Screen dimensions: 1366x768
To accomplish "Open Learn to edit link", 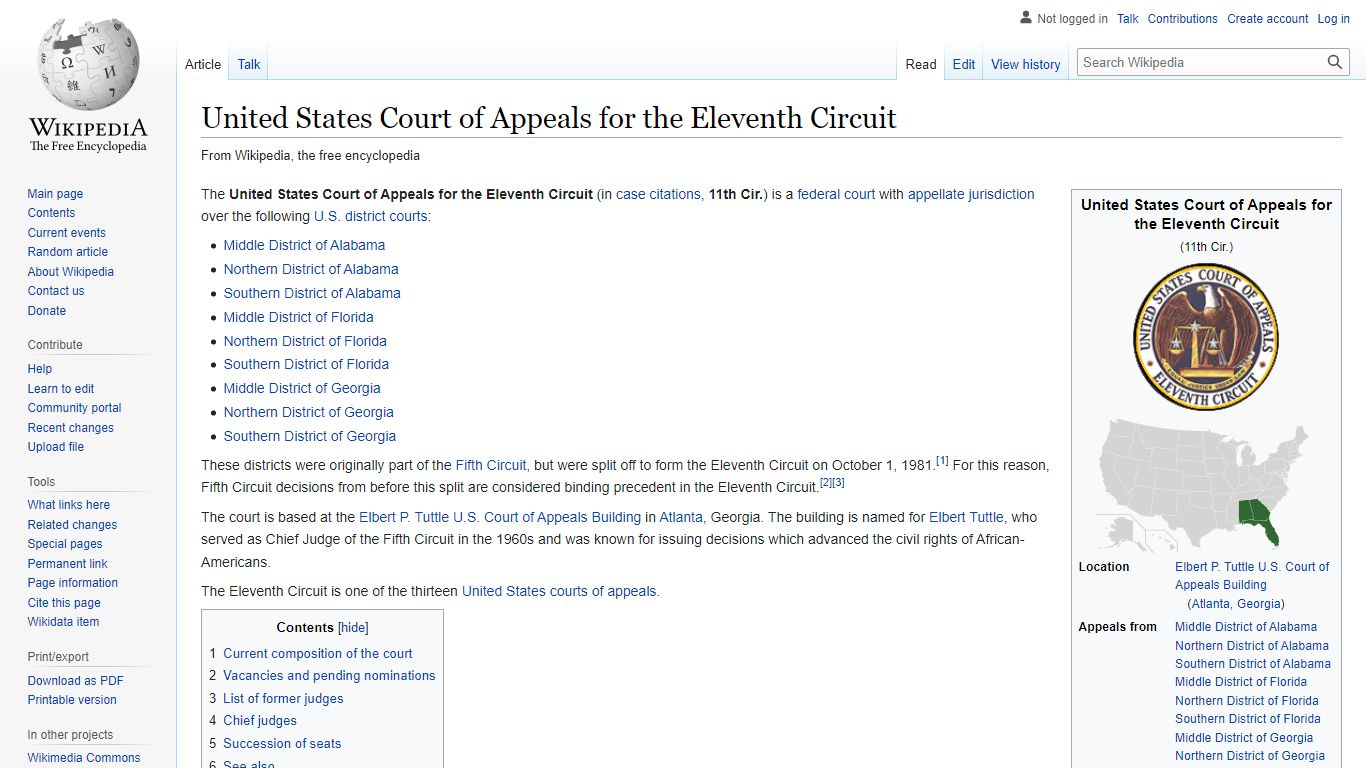I will coord(61,389).
